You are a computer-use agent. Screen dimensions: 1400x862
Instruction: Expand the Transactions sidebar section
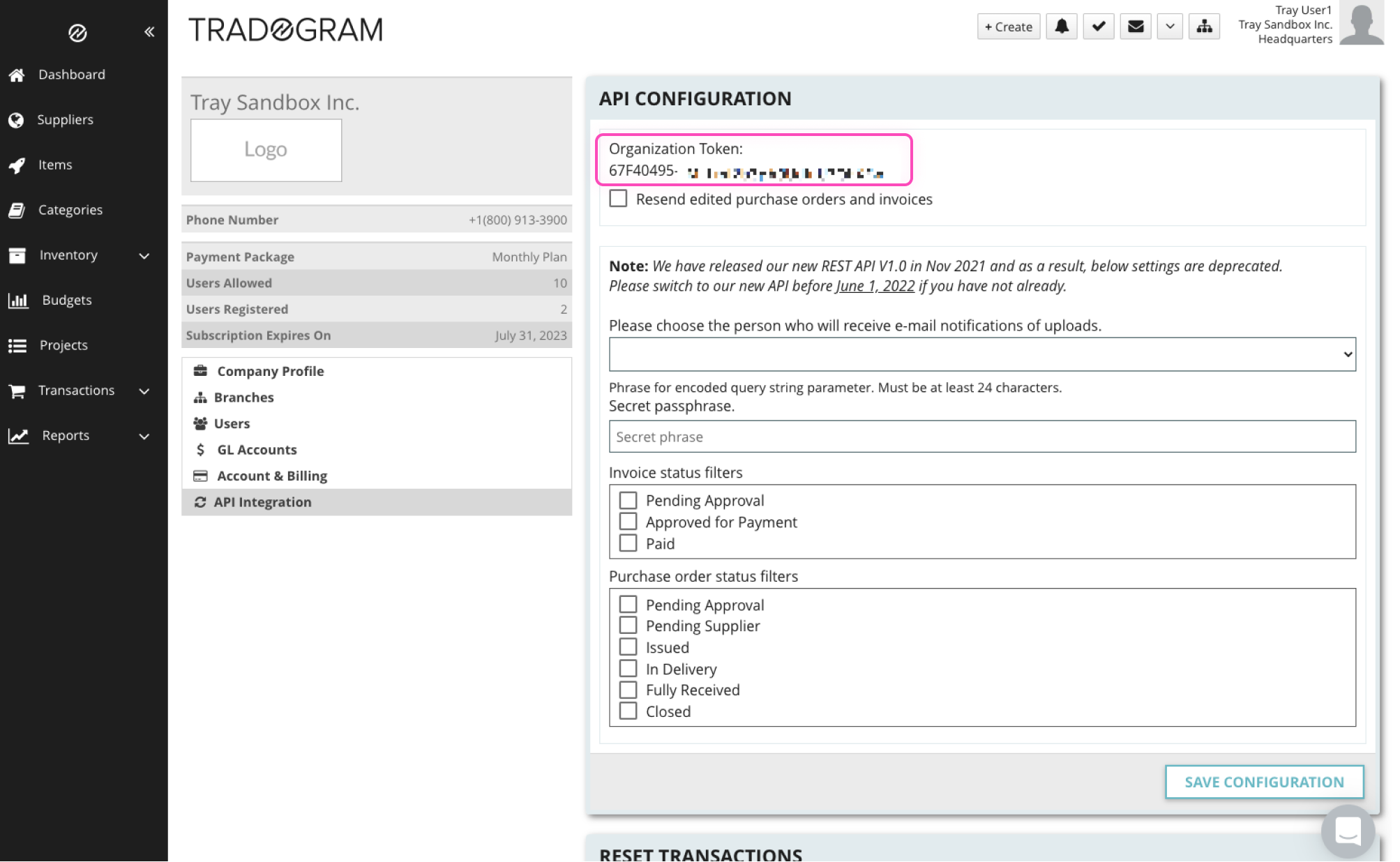(77, 391)
